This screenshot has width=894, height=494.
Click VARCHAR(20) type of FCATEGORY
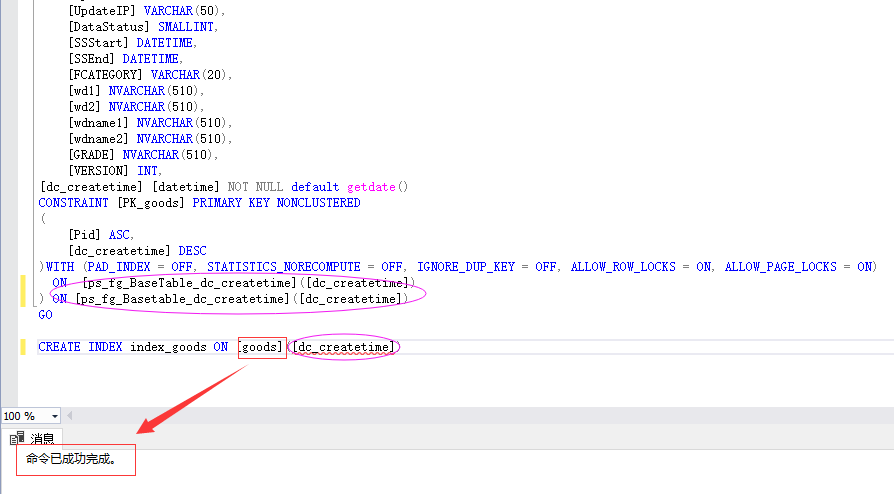[189, 75]
